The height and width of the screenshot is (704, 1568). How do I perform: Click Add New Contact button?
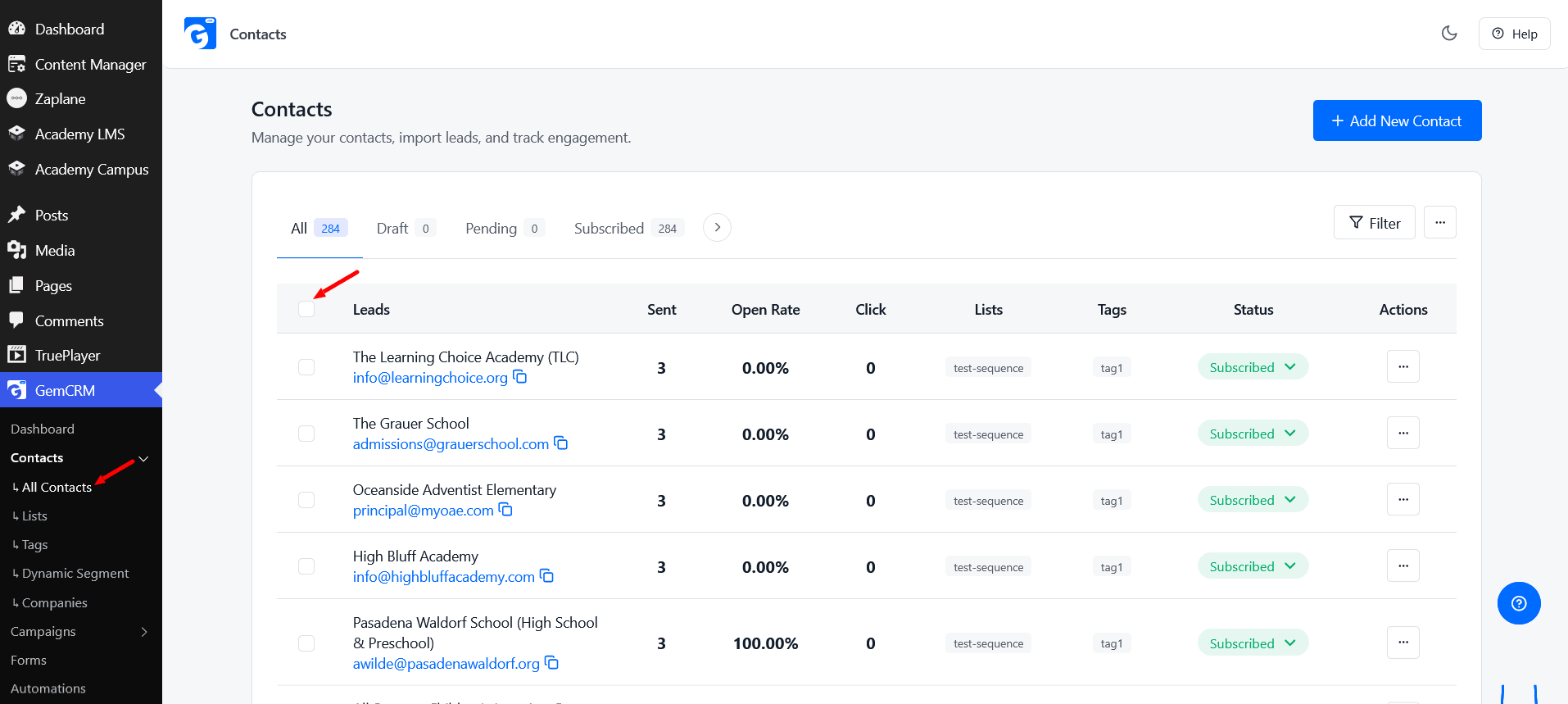pos(1397,120)
